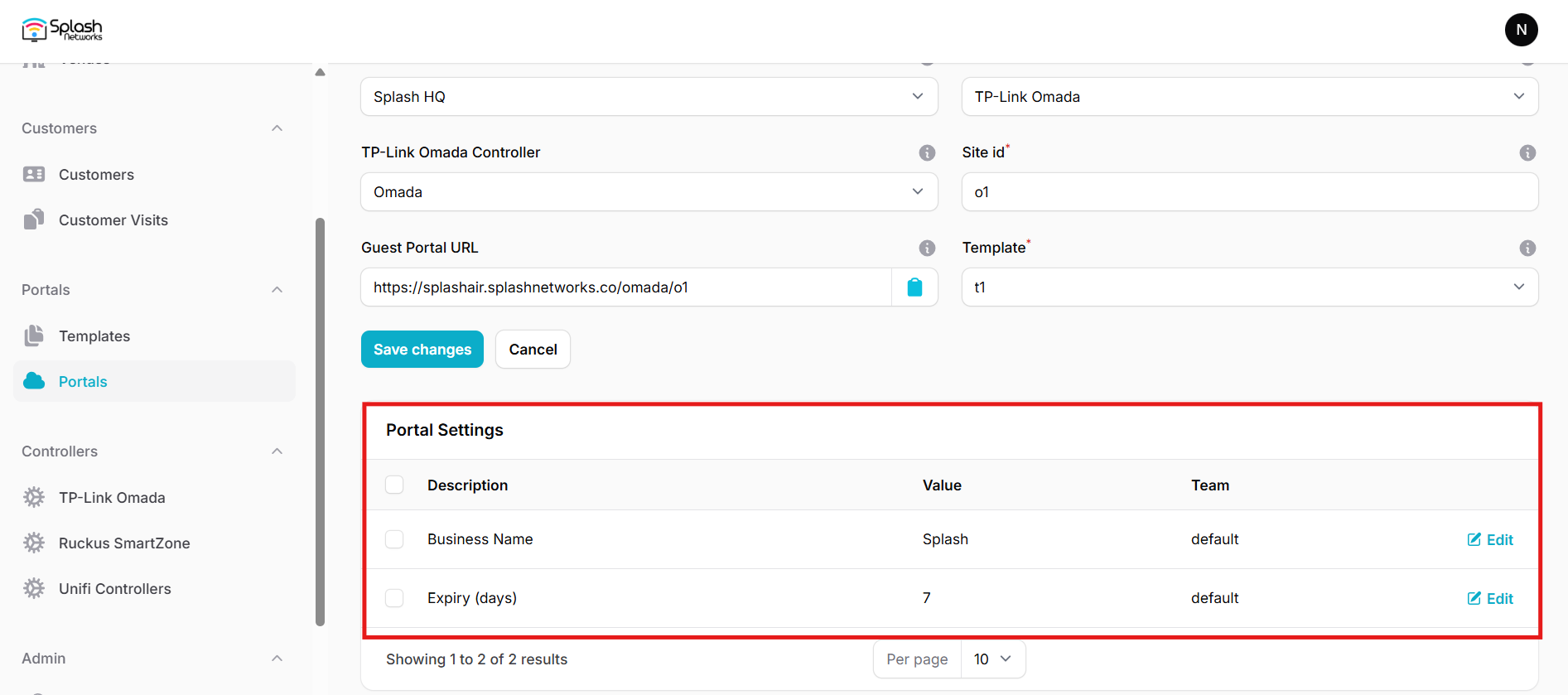The width and height of the screenshot is (1568, 695).
Task: Click the Guest Portal URL text field
Action: 626,287
